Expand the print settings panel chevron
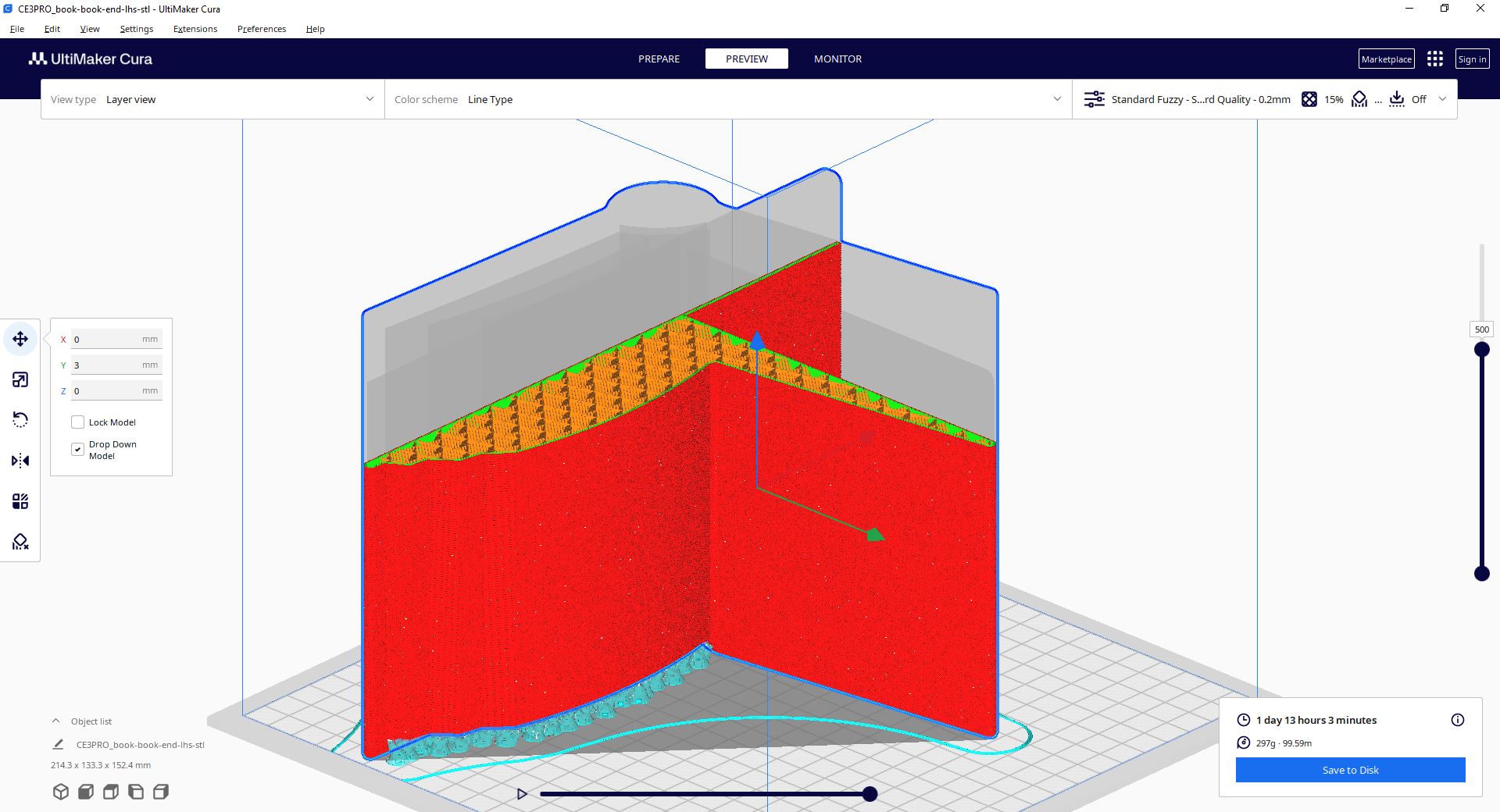 pyautogui.click(x=1442, y=99)
